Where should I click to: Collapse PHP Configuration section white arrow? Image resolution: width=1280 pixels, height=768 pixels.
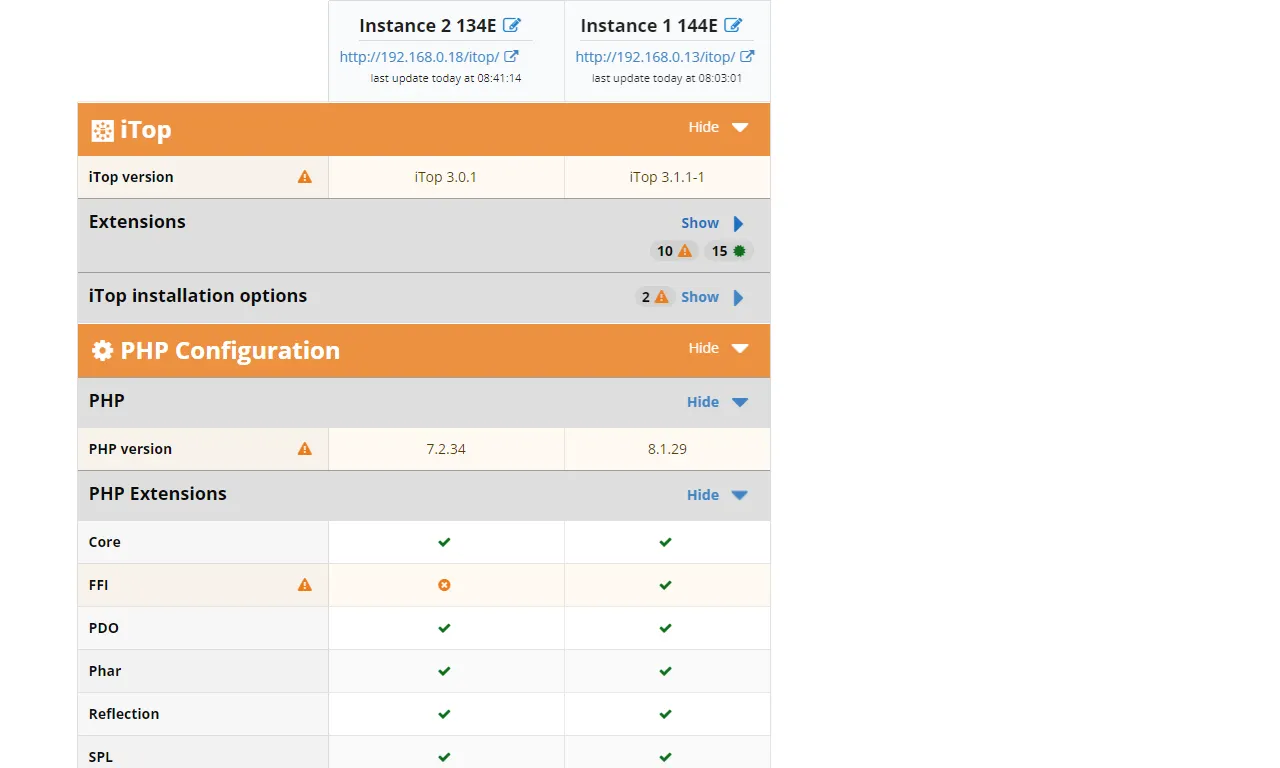[740, 349]
